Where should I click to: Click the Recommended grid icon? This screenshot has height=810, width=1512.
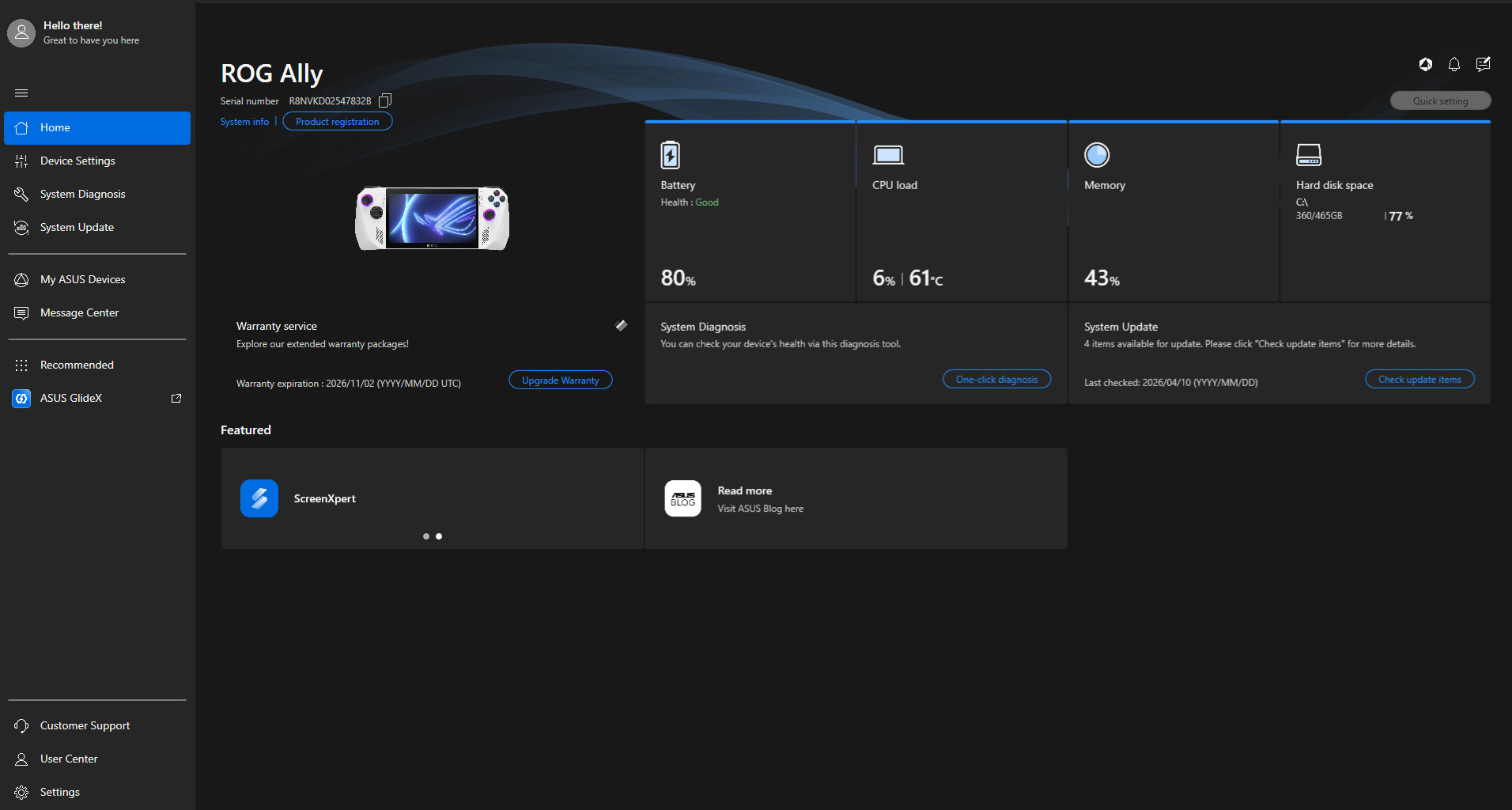tap(21, 365)
